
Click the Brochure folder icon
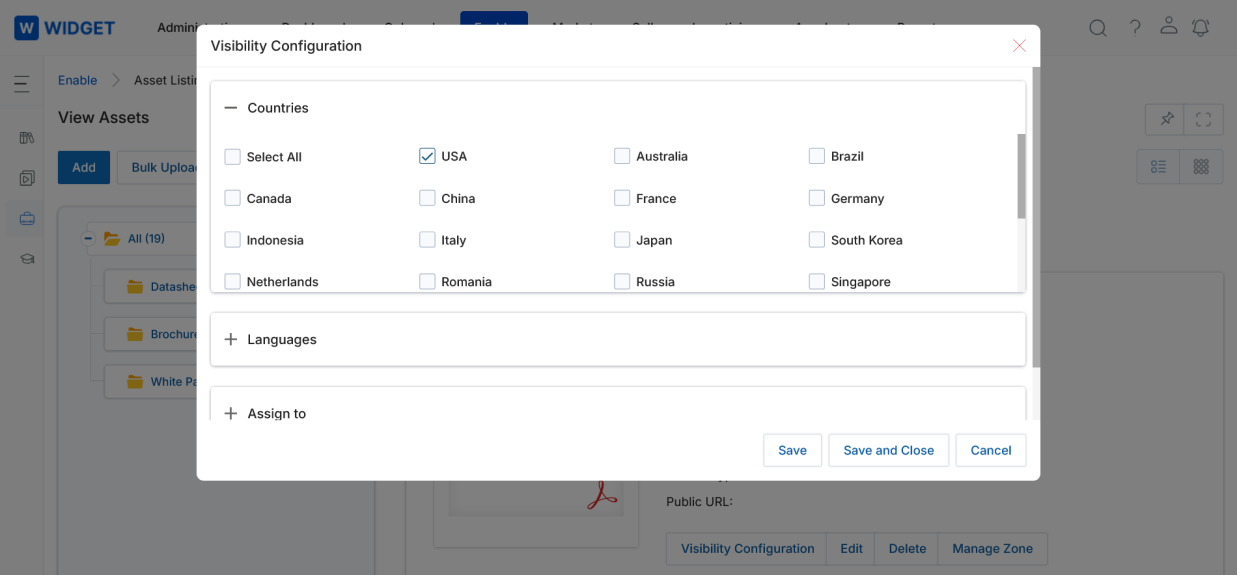click(136, 334)
